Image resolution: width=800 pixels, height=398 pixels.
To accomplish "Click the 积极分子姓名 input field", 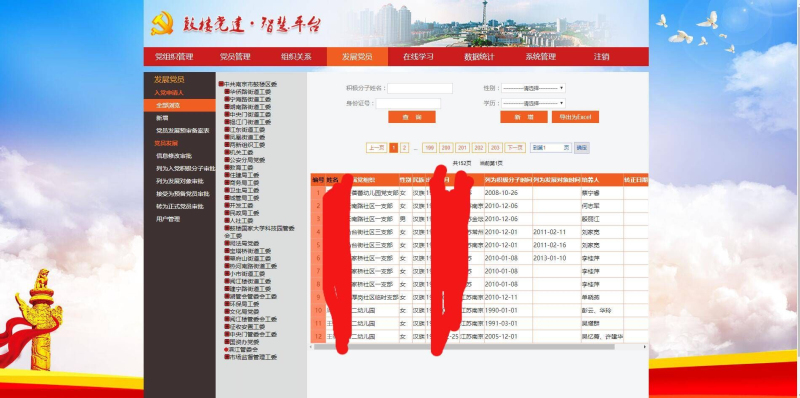I will tap(420, 88).
